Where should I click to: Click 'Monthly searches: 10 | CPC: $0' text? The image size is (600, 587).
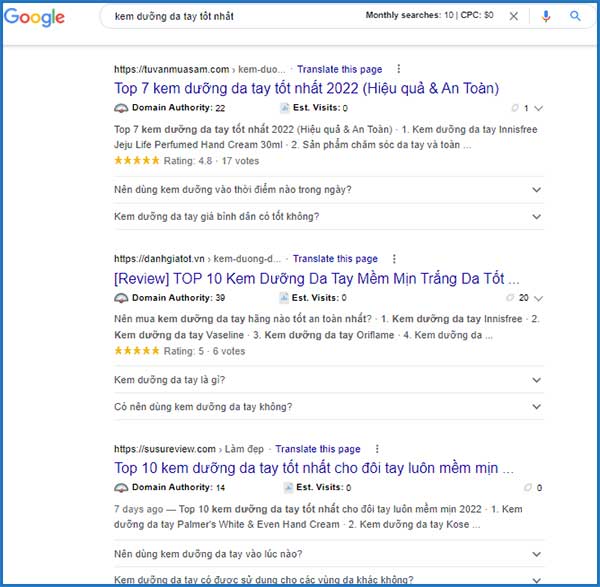pos(429,15)
